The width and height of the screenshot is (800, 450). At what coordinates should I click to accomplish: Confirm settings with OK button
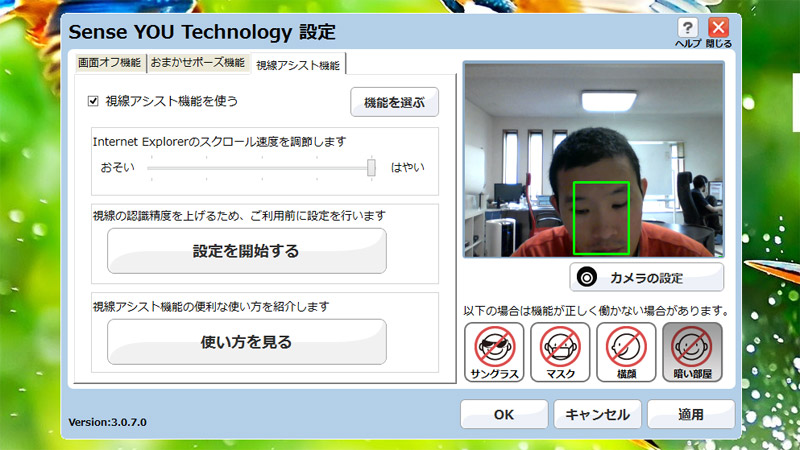click(x=504, y=414)
